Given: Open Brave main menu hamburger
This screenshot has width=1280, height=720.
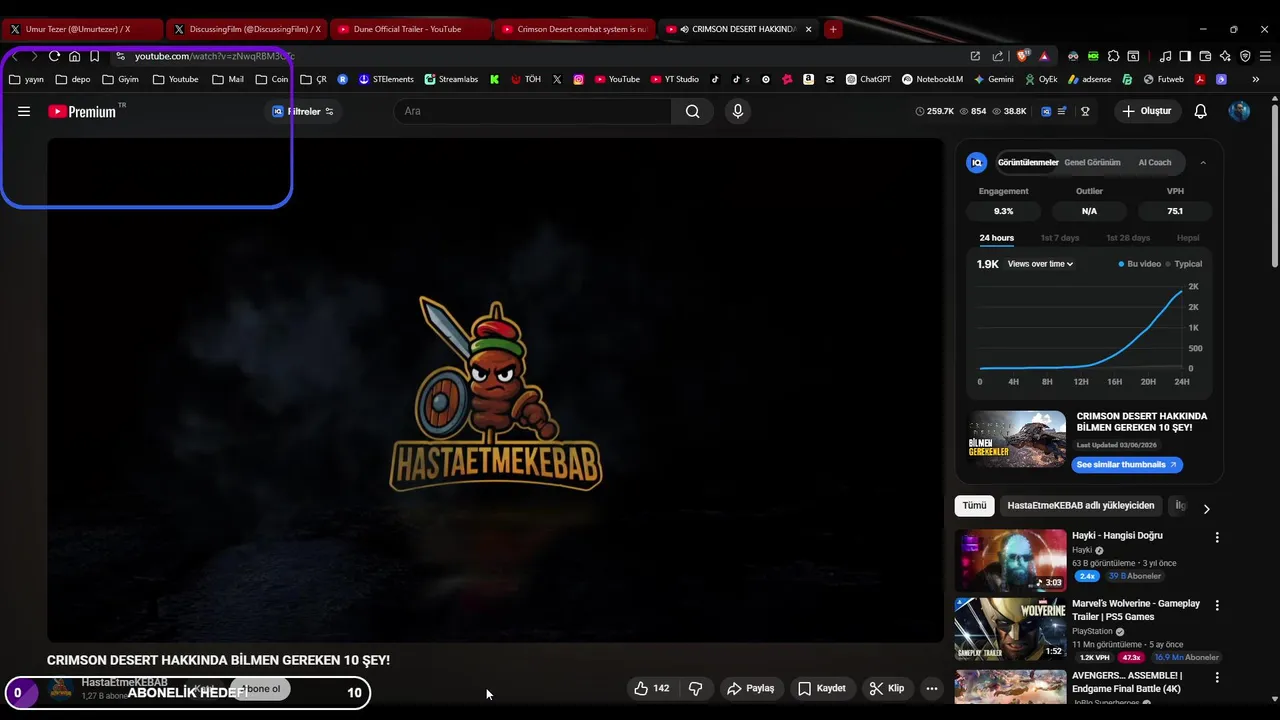Looking at the screenshot, I should coord(1266,56).
